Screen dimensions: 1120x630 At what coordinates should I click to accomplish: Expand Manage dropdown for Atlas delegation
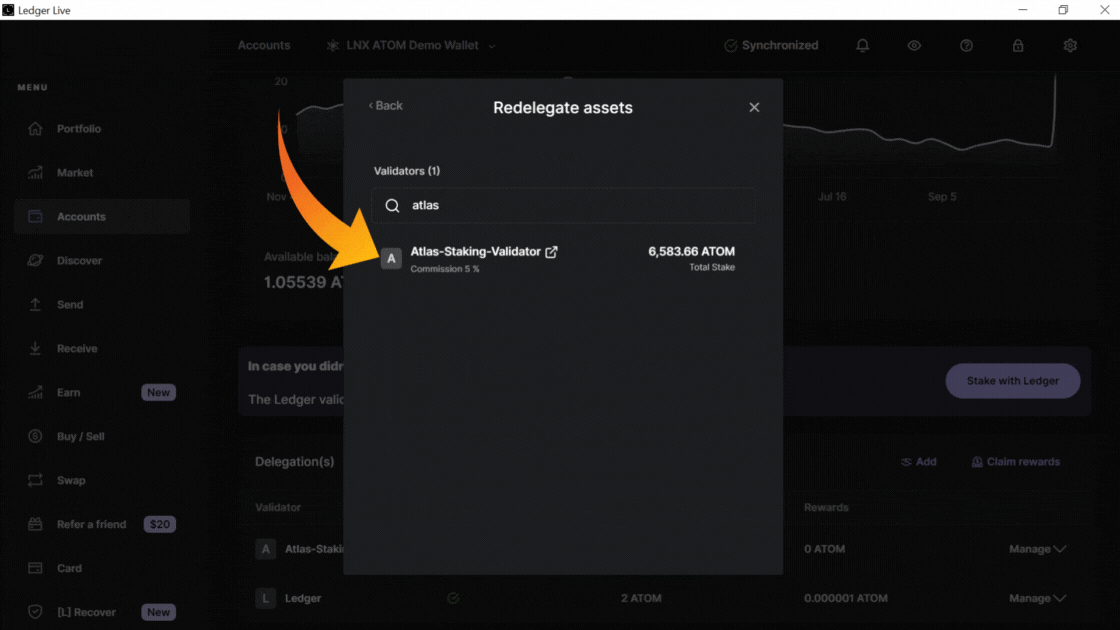pos(1037,549)
